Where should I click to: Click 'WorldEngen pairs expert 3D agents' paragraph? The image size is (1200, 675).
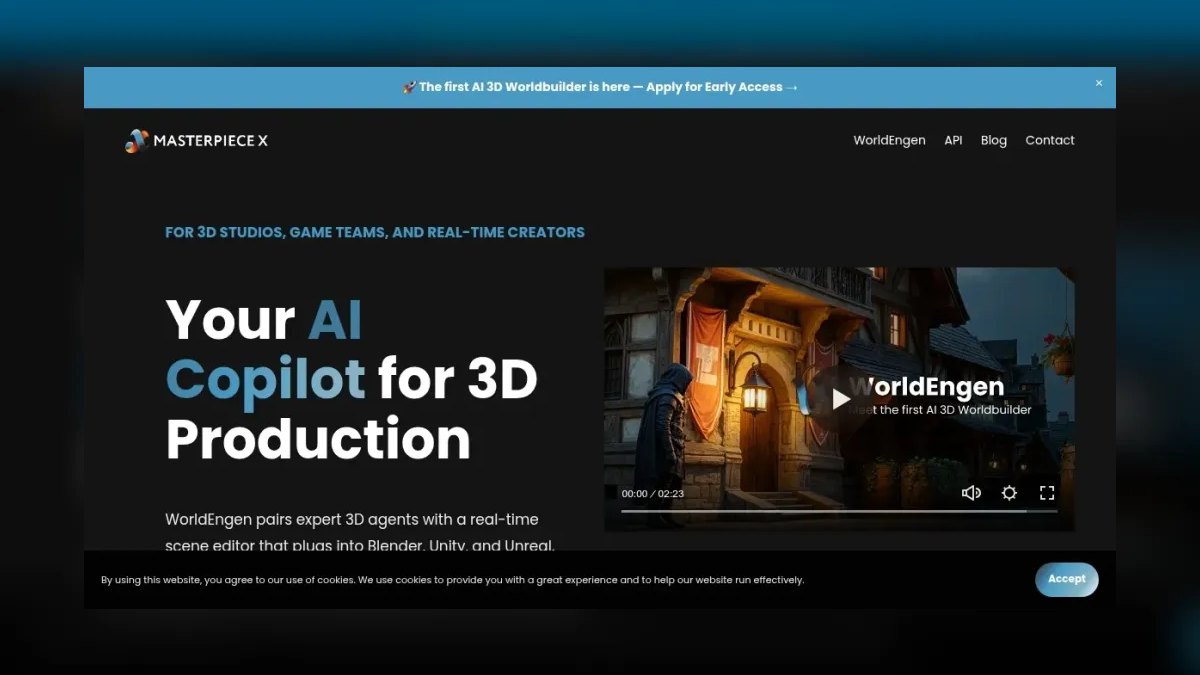pyautogui.click(x=360, y=533)
